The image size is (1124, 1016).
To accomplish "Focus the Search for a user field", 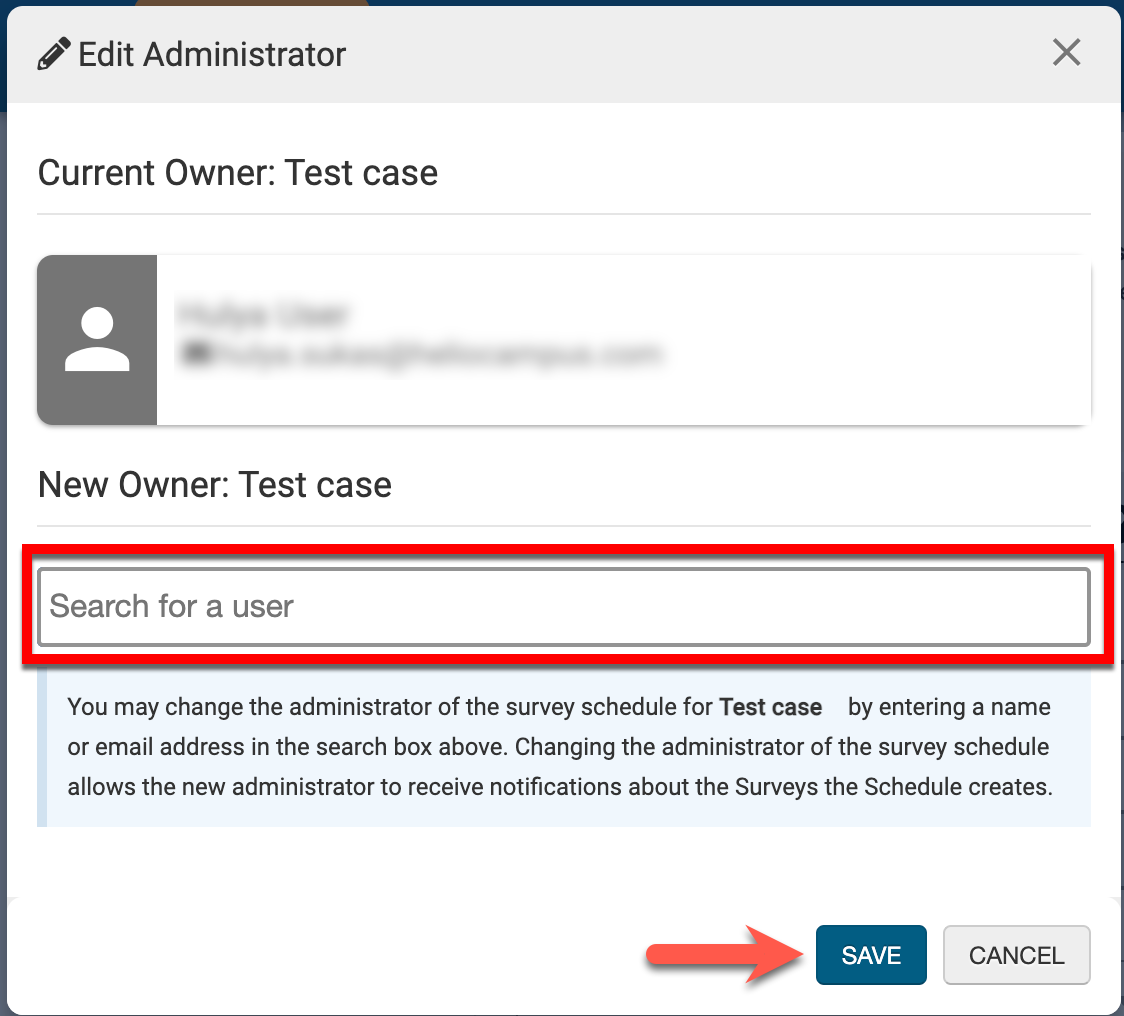I will point(563,607).
